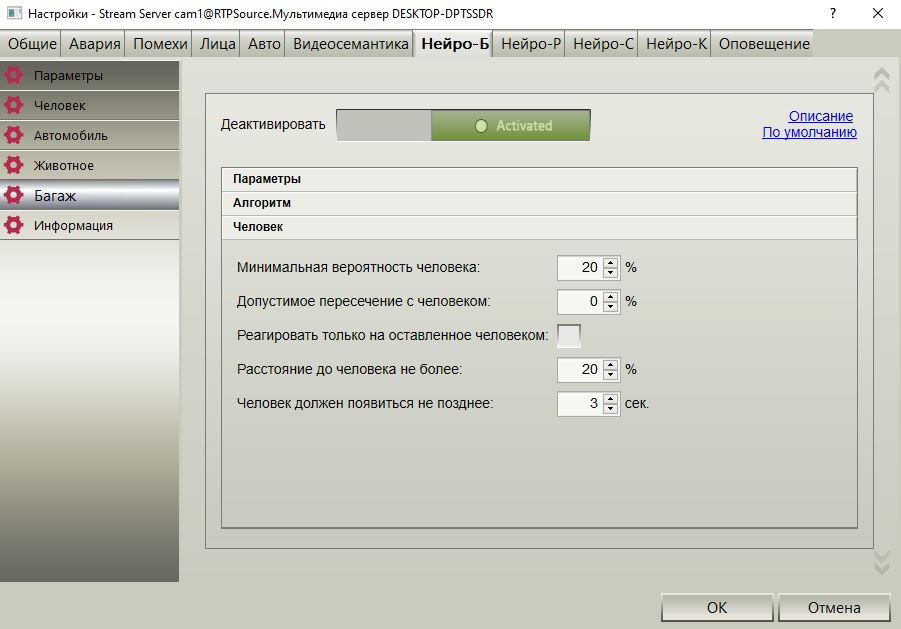The image size is (901, 629).
Task: Click the gear icon next to Информация
Action: 13,225
